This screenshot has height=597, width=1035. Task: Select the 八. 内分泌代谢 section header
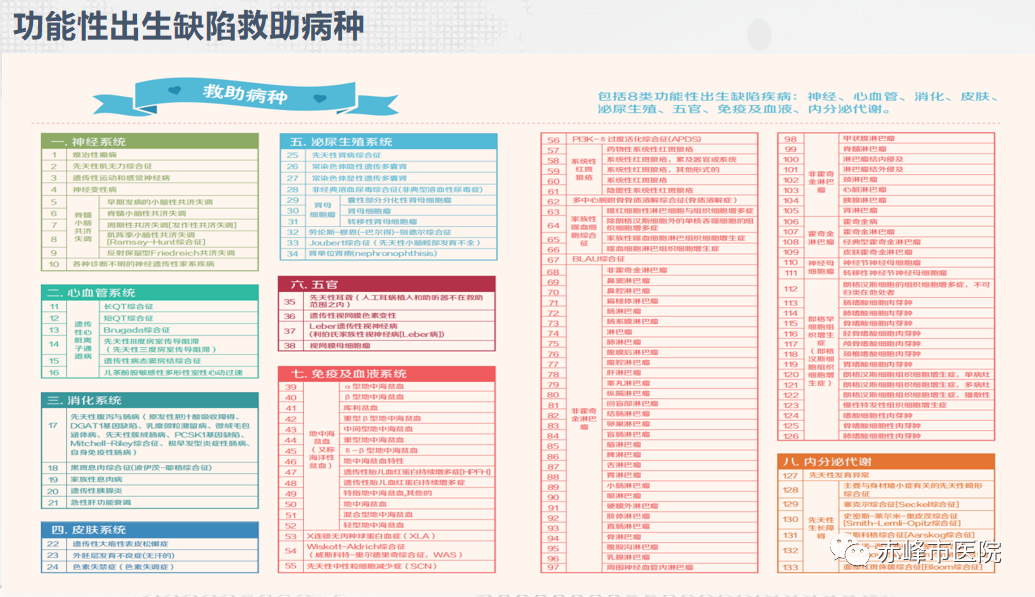point(886,462)
